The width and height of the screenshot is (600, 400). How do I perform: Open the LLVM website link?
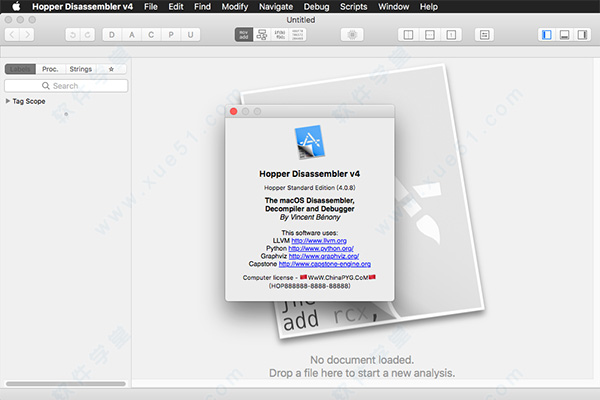[x=319, y=241]
